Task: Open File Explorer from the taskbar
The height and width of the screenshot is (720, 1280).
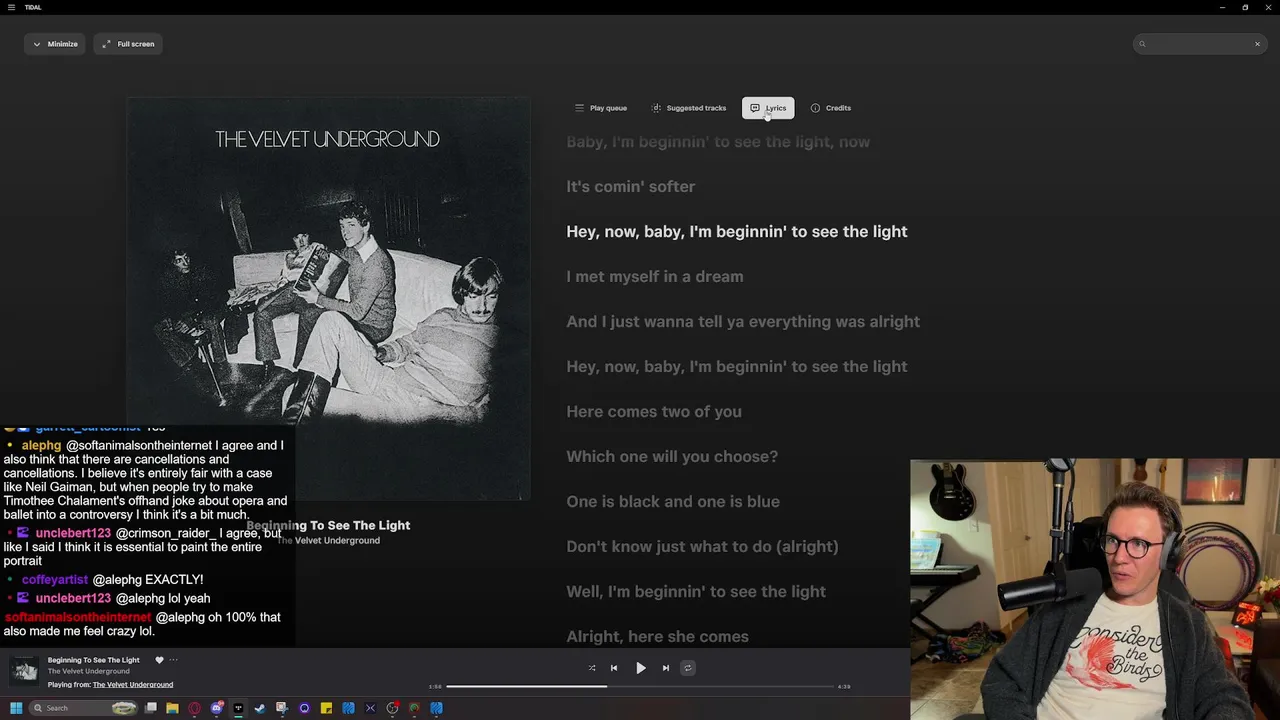Action: click(172, 708)
